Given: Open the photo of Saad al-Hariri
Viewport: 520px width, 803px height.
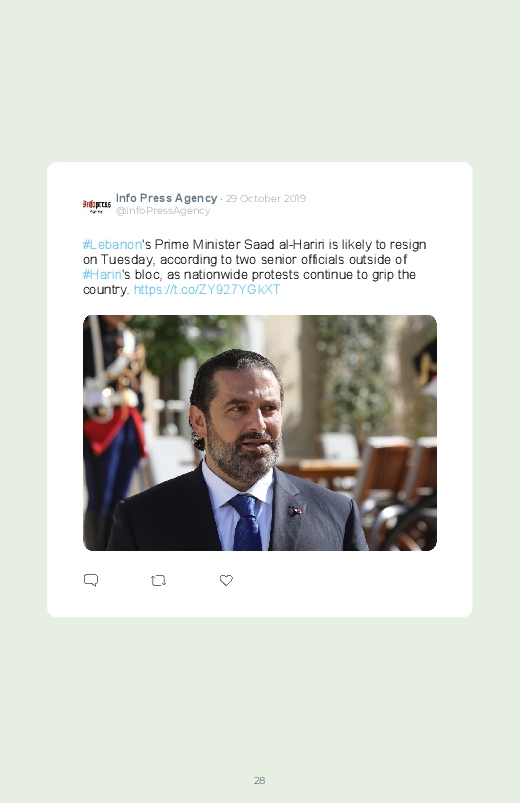Looking at the screenshot, I should pyautogui.click(x=260, y=433).
